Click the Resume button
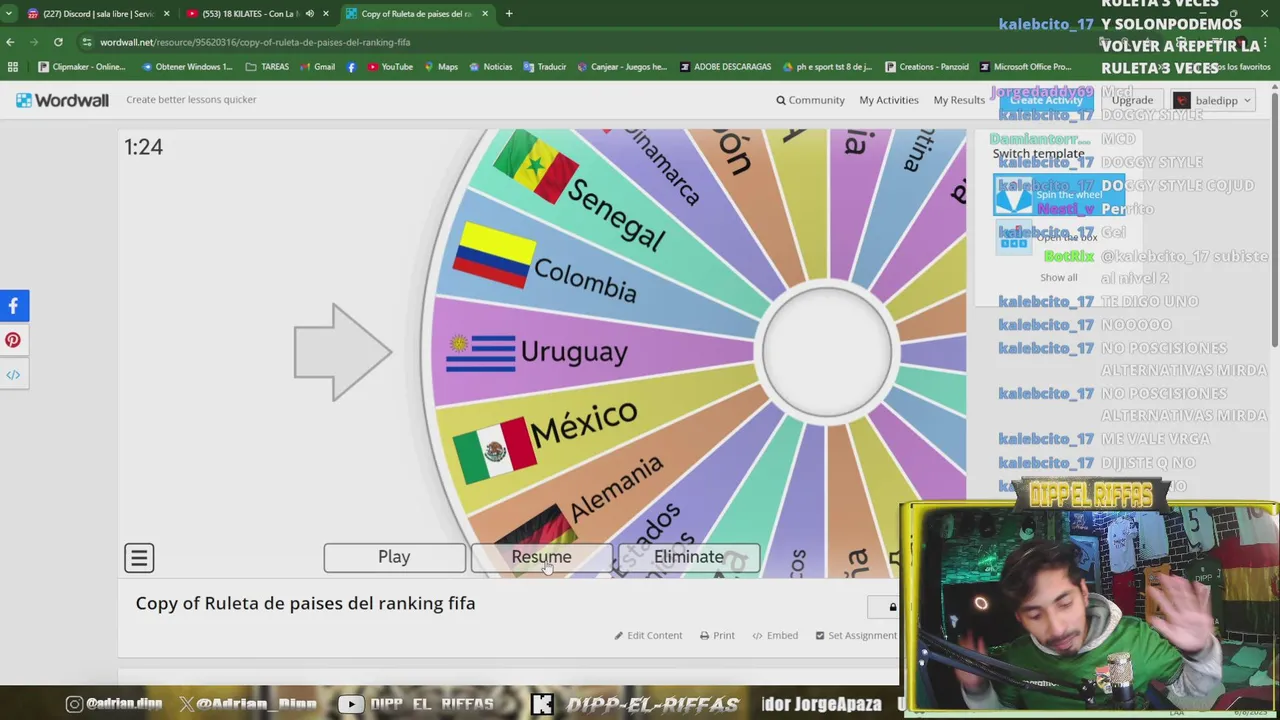Image resolution: width=1280 pixels, height=720 pixels. click(541, 557)
